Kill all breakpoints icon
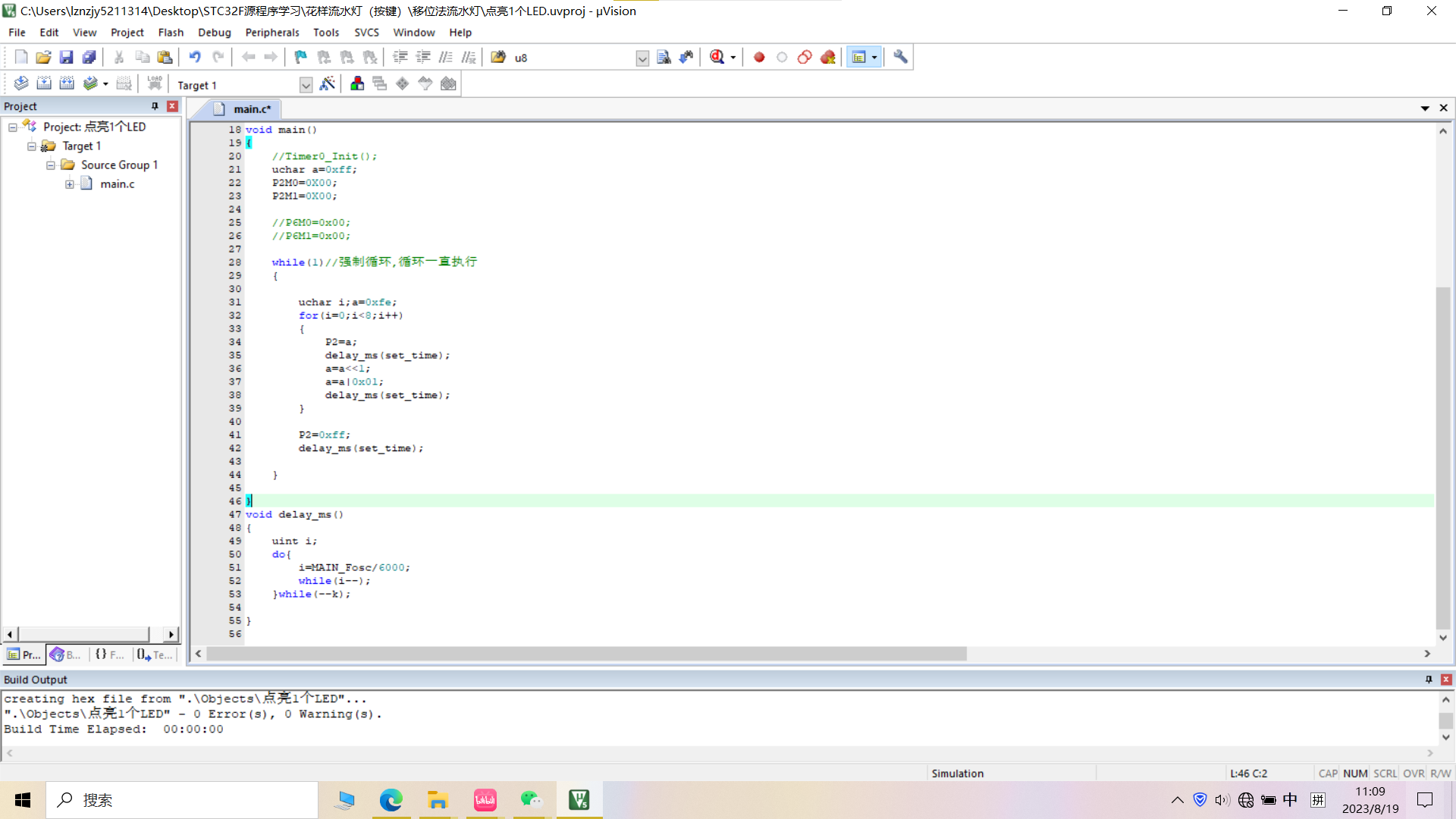 pos(827,57)
